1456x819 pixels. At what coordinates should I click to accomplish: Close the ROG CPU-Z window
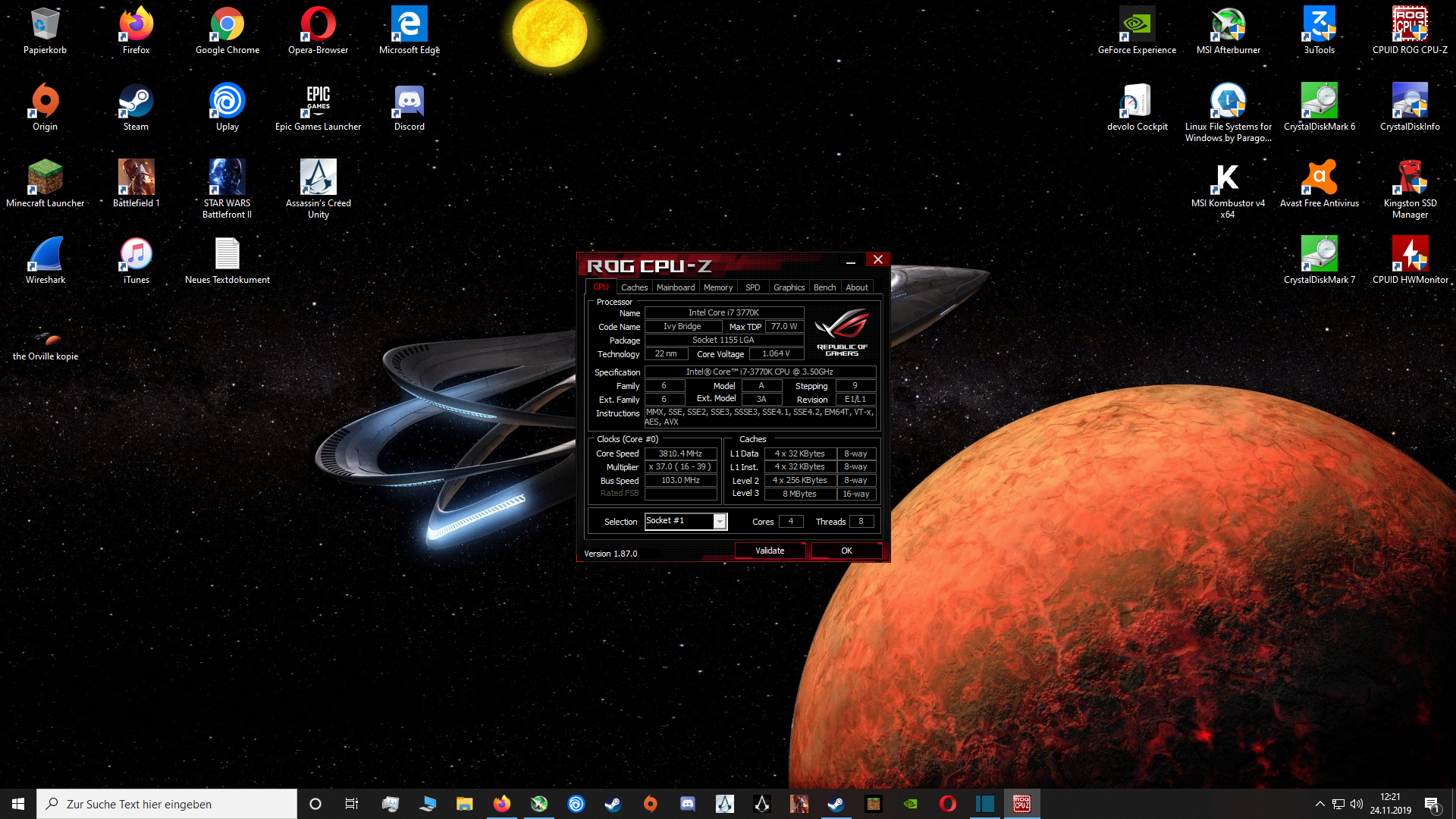pos(877,260)
